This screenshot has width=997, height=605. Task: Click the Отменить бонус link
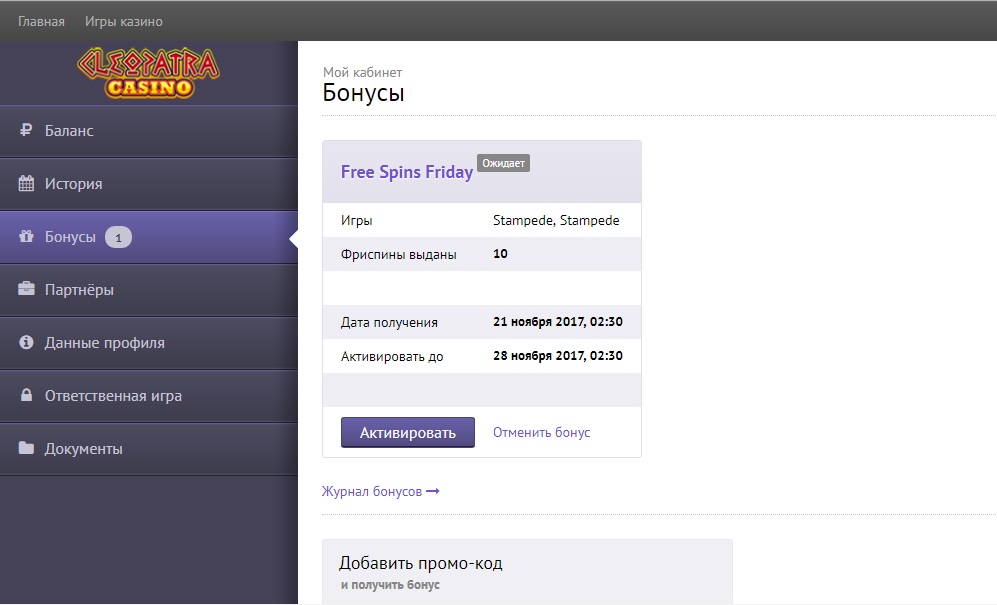tap(541, 433)
